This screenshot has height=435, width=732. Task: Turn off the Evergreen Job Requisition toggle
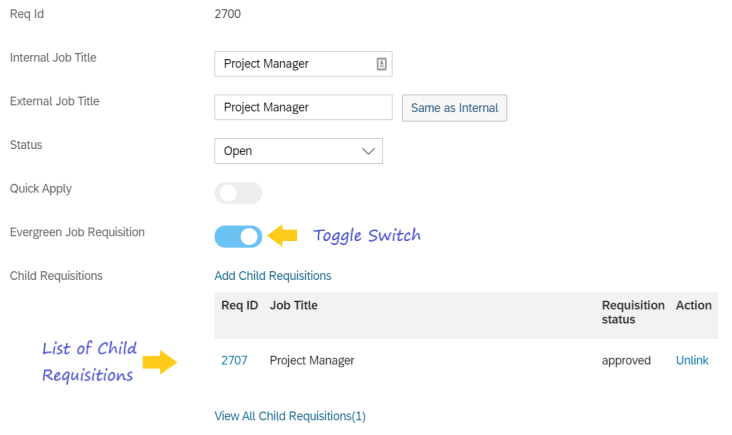click(238, 236)
